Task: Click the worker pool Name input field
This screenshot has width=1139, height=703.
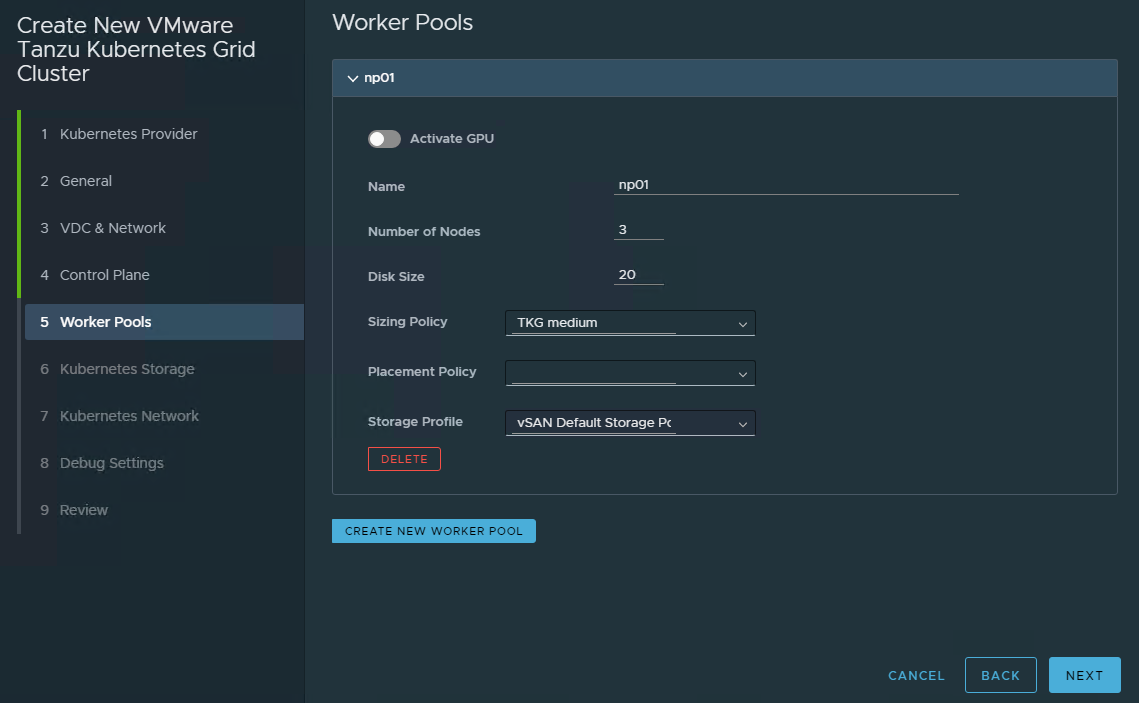Action: (785, 185)
